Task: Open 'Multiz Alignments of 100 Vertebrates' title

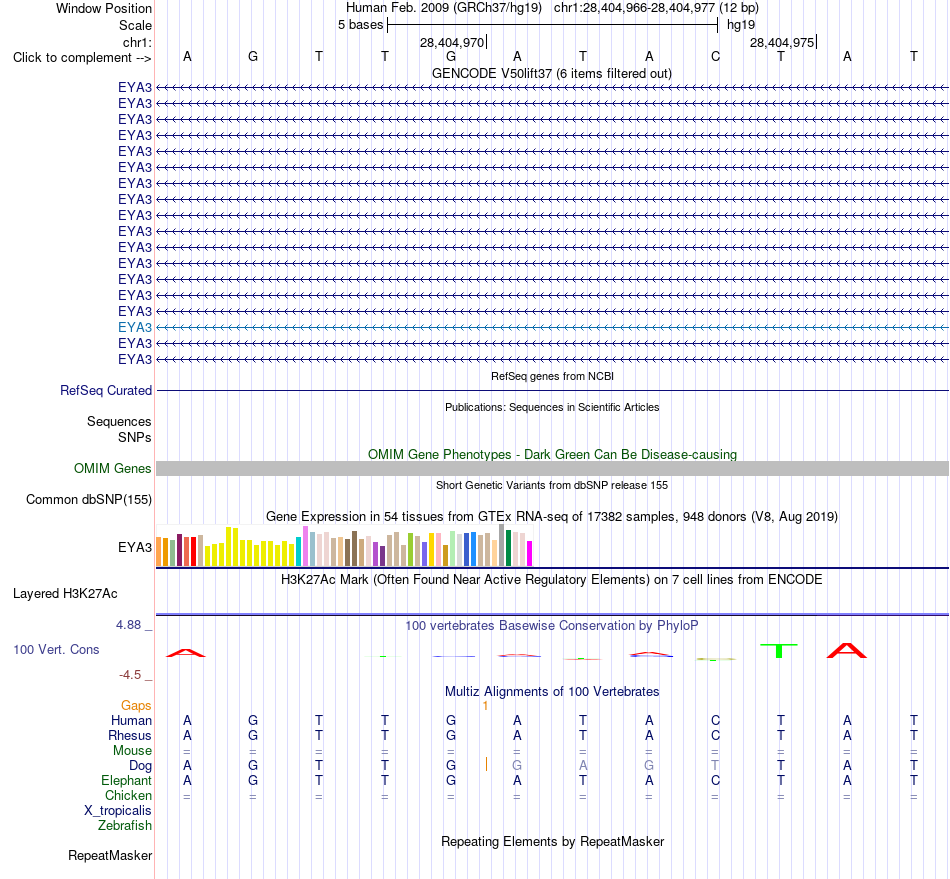Action: click(x=552, y=692)
